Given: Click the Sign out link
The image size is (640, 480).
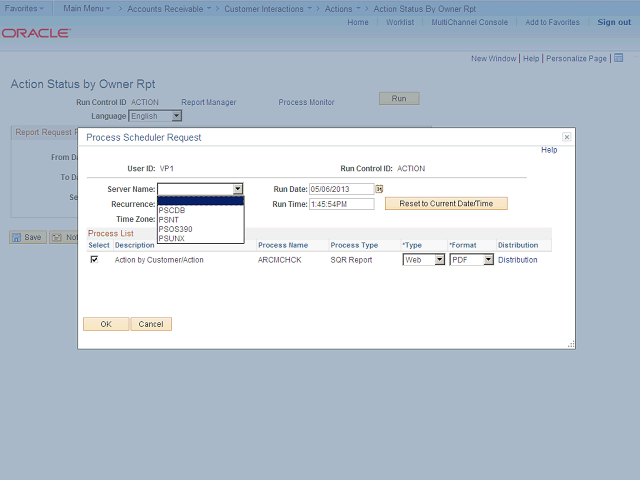Looking at the screenshot, I should coord(614,22).
